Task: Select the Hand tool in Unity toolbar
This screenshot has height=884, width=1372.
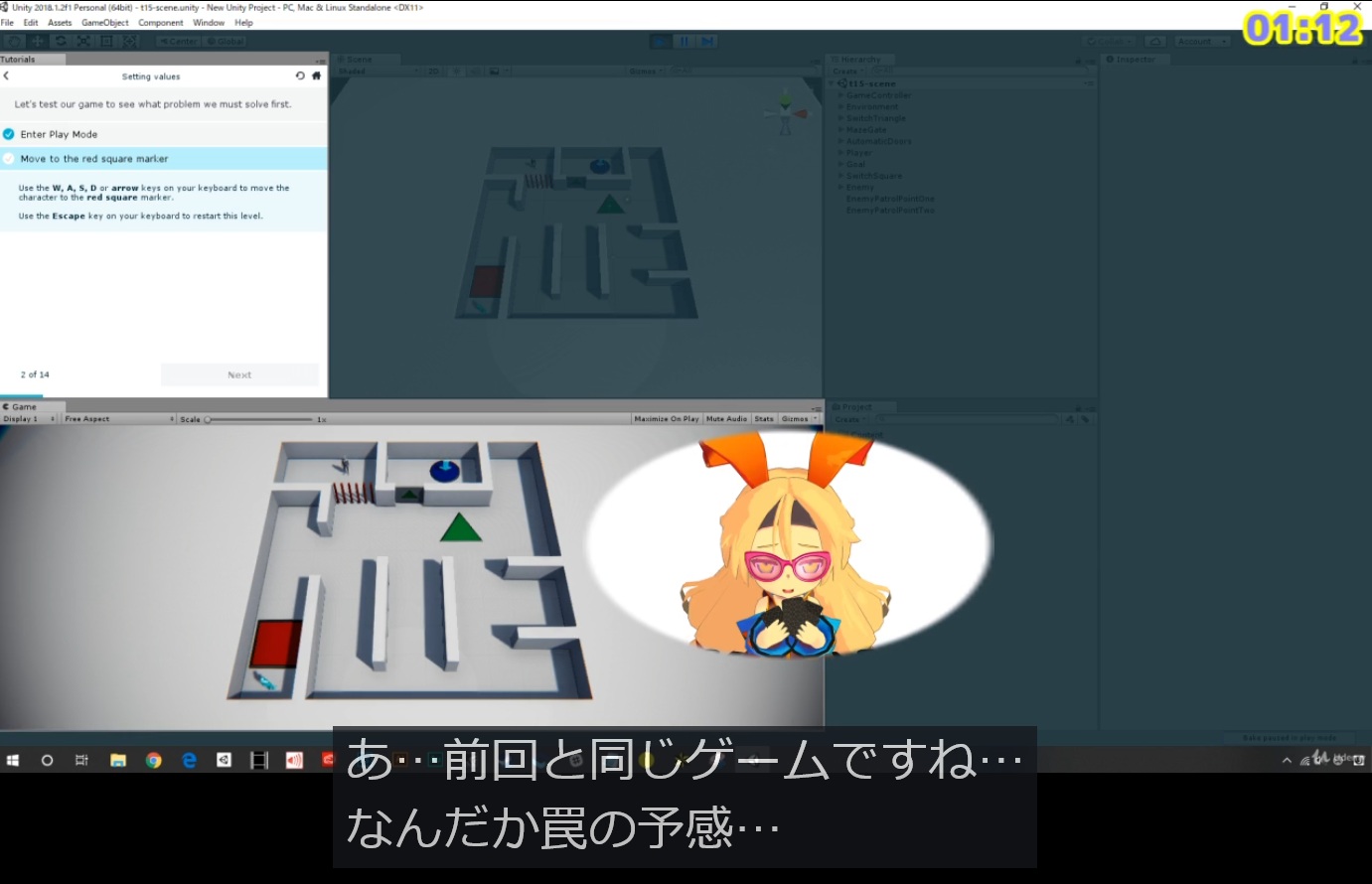Action: [14, 42]
